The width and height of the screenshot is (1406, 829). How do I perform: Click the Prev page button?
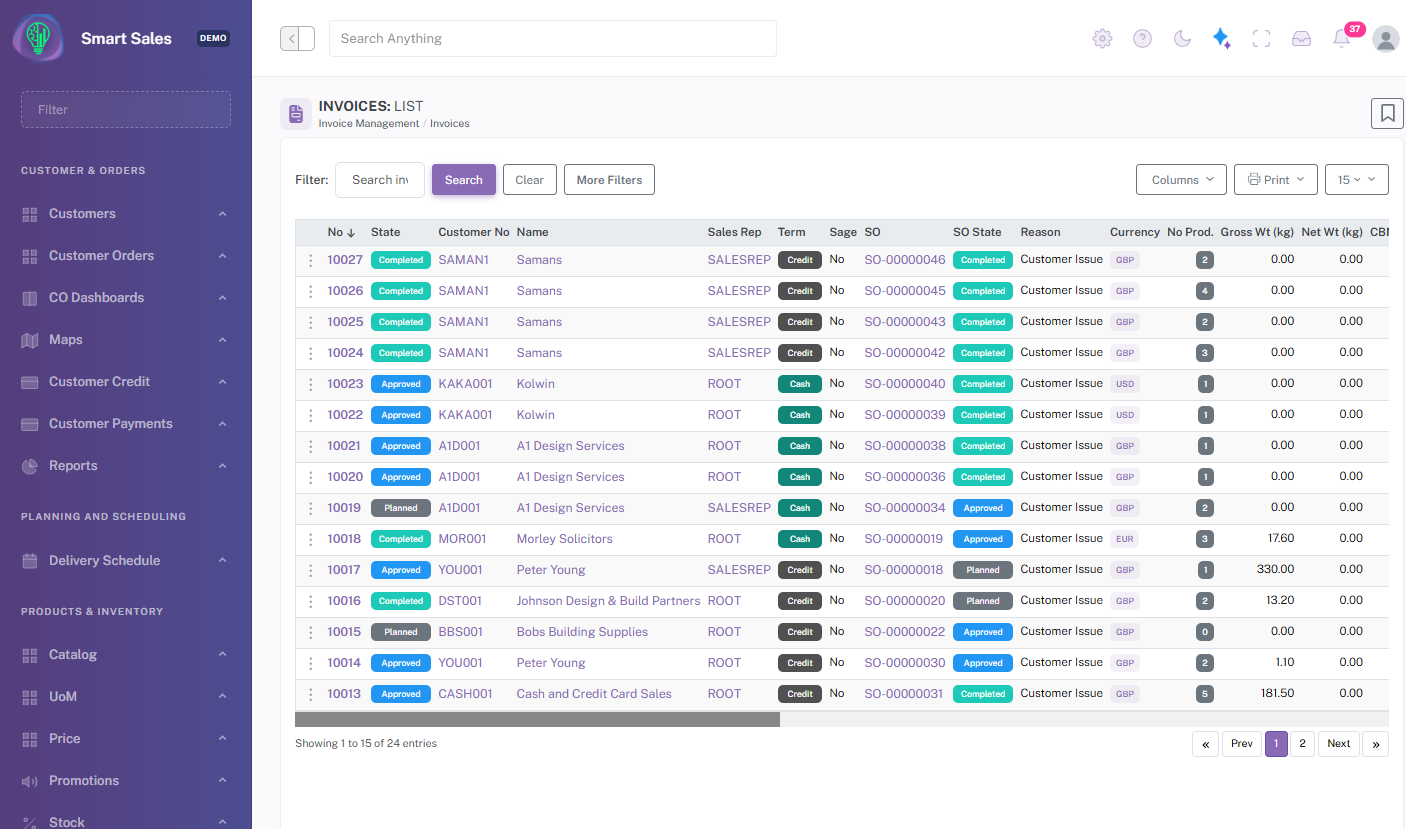tap(1242, 744)
